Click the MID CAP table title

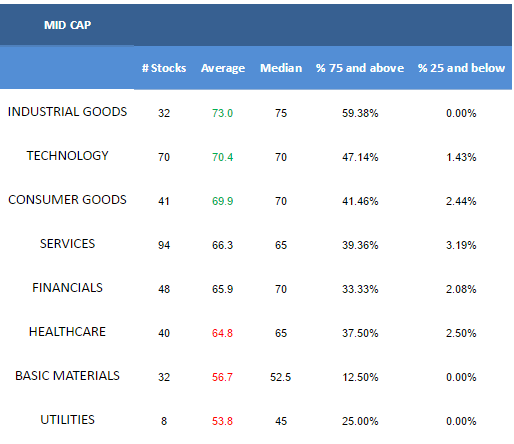pos(67,25)
